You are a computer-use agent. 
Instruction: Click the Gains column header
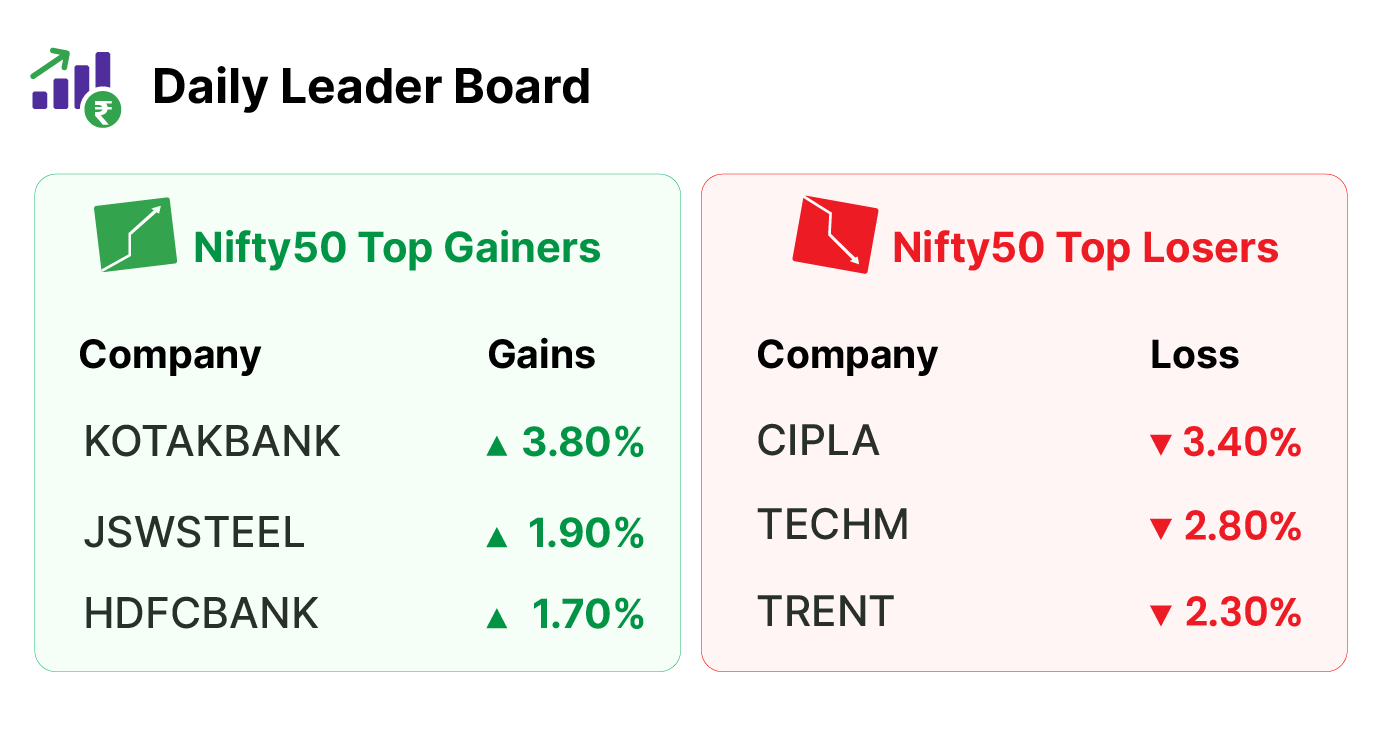(541, 355)
